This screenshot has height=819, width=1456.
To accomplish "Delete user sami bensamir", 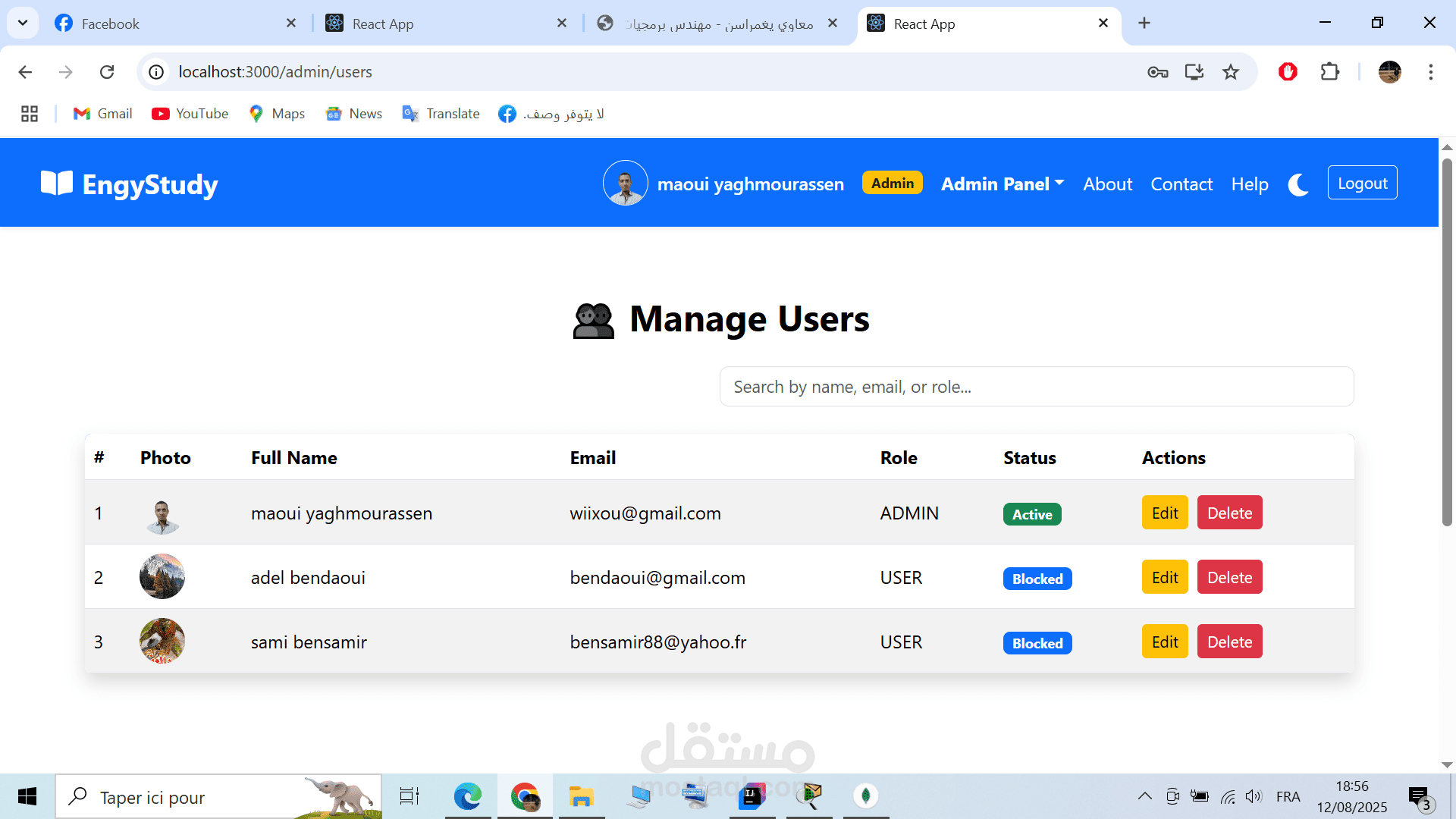I will coord(1228,642).
